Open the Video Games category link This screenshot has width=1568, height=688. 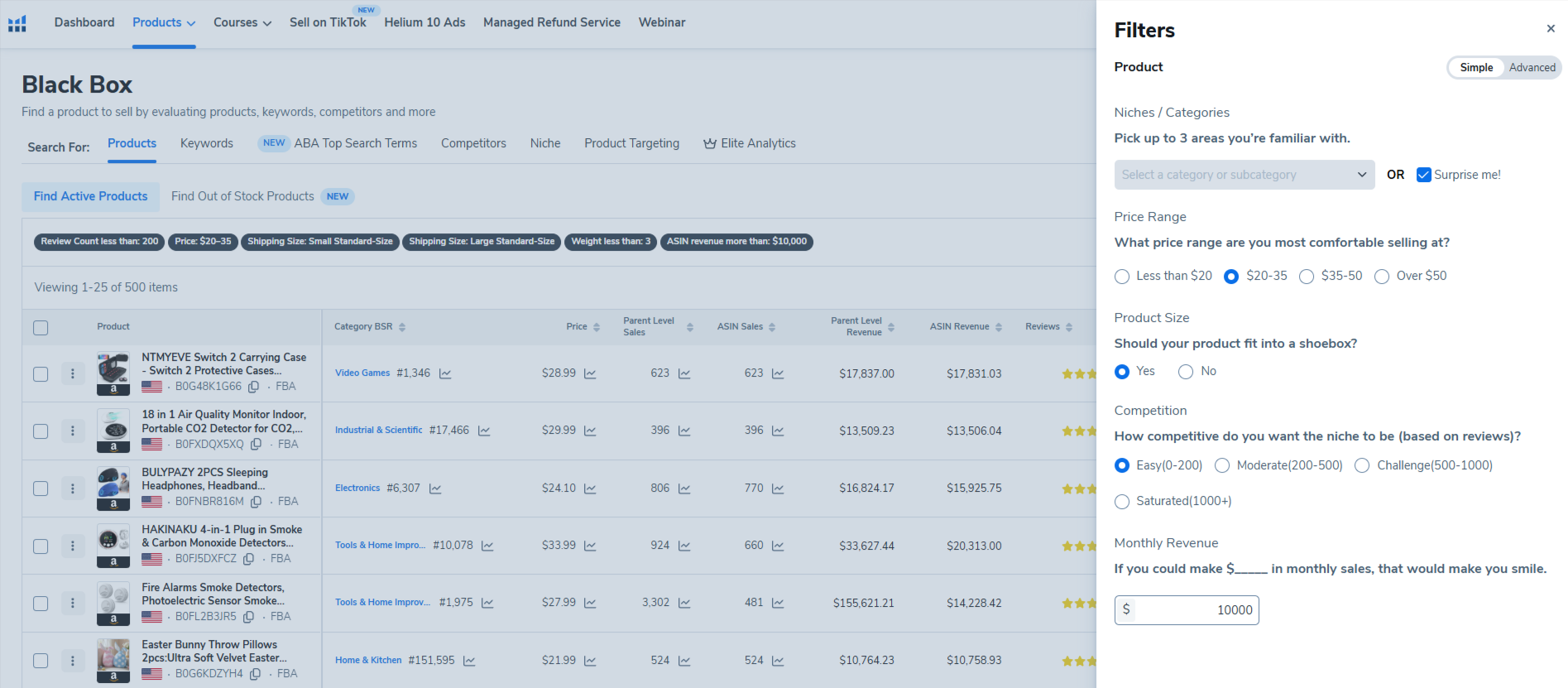[x=362, y=373]
